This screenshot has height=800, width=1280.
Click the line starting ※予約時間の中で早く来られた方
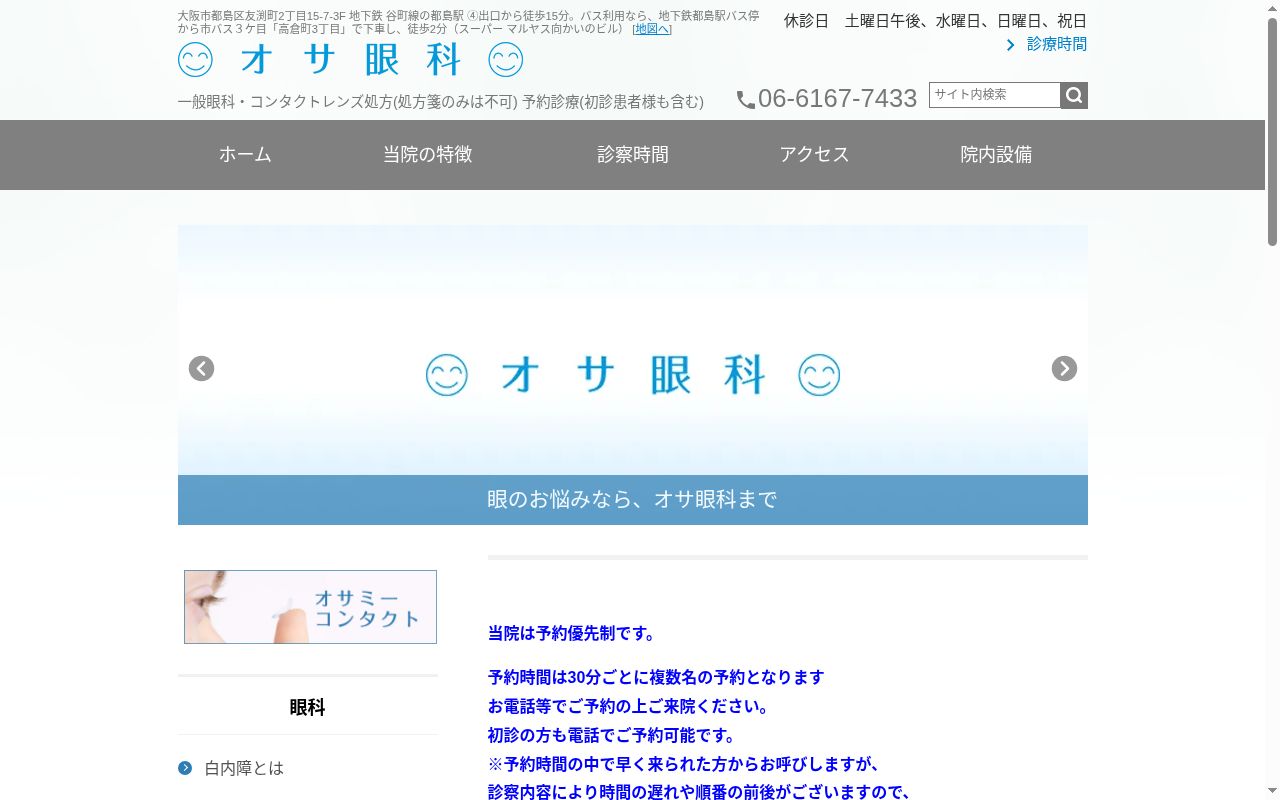pyautogui.click(x=684, y=764)
